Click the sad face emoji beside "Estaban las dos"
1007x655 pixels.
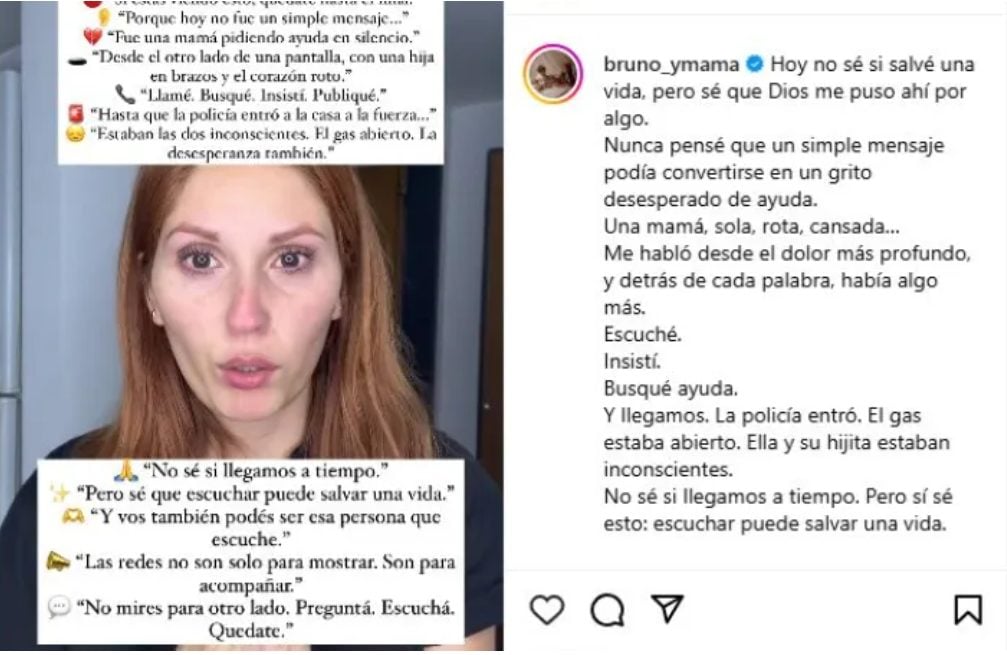[x=76, y=134]
